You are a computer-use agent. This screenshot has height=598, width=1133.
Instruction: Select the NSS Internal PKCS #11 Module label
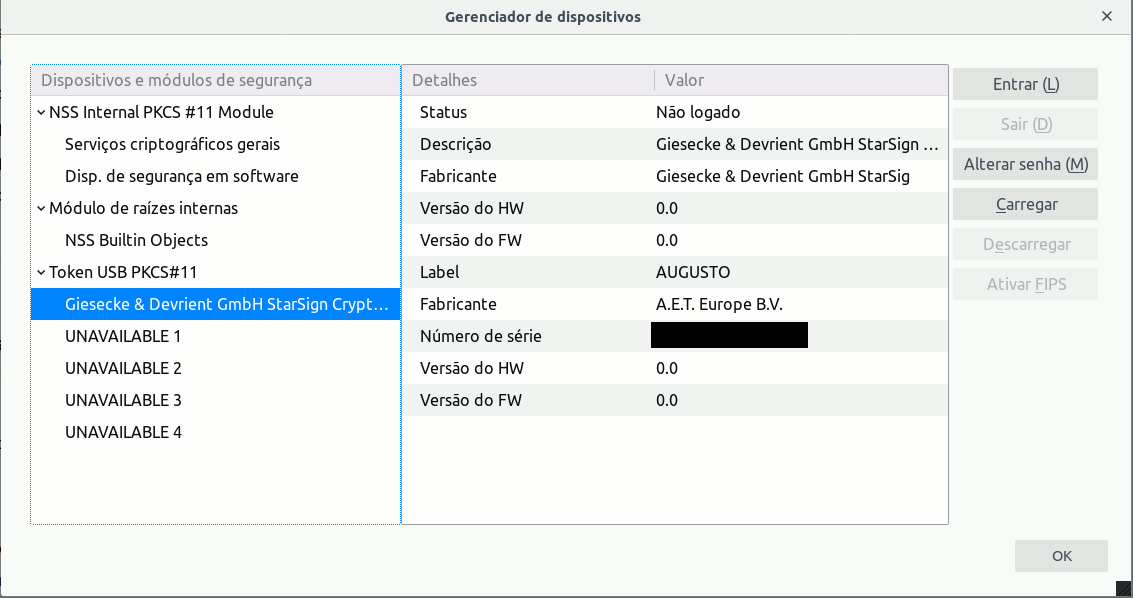161,113
